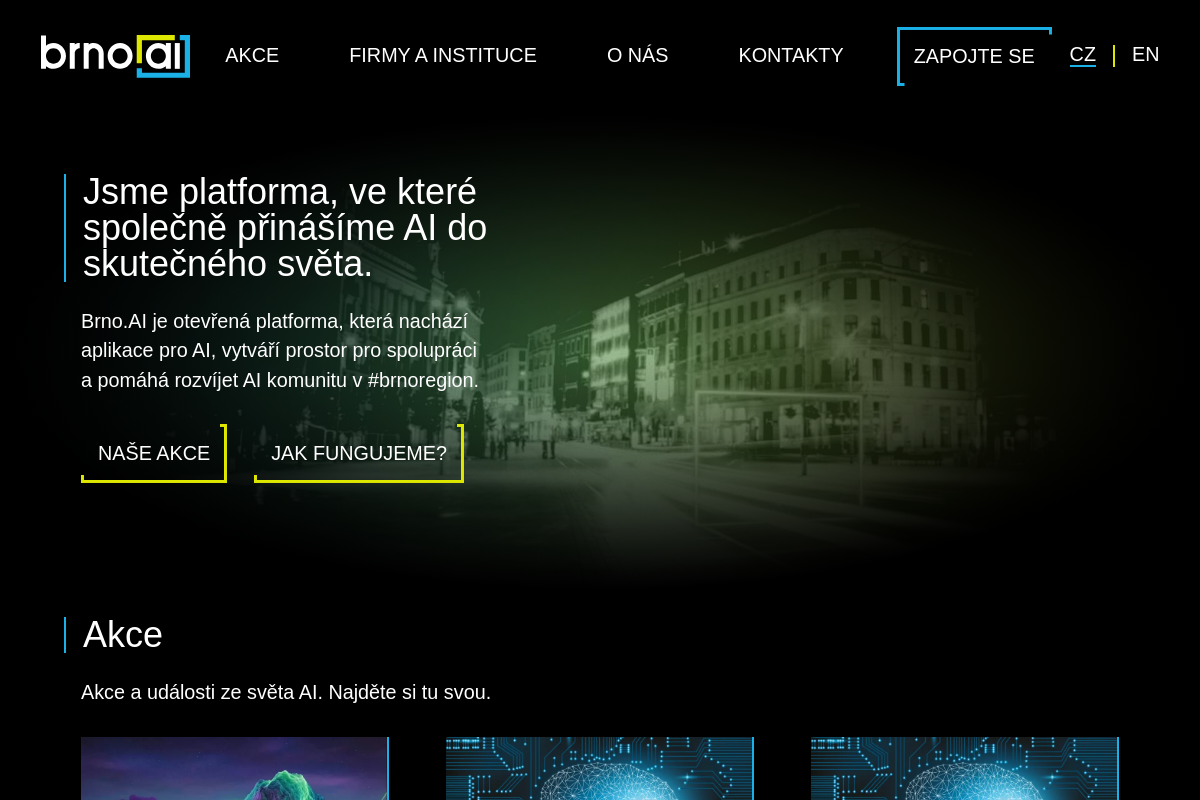Switch language to EN
The image size is (1200, 800).
pyautogui.click(x=1146, y=55)
